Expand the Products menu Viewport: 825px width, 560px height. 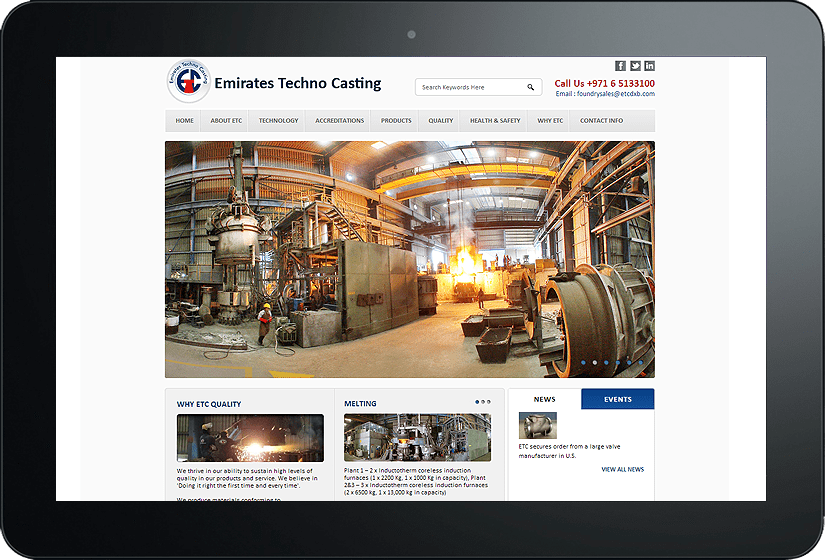(396, 121)
